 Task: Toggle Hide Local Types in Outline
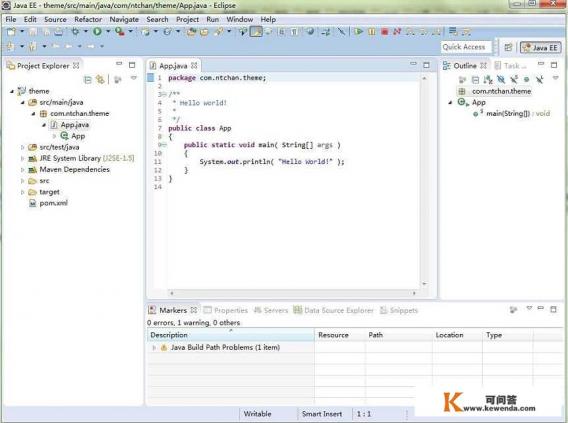pos(539,80)
